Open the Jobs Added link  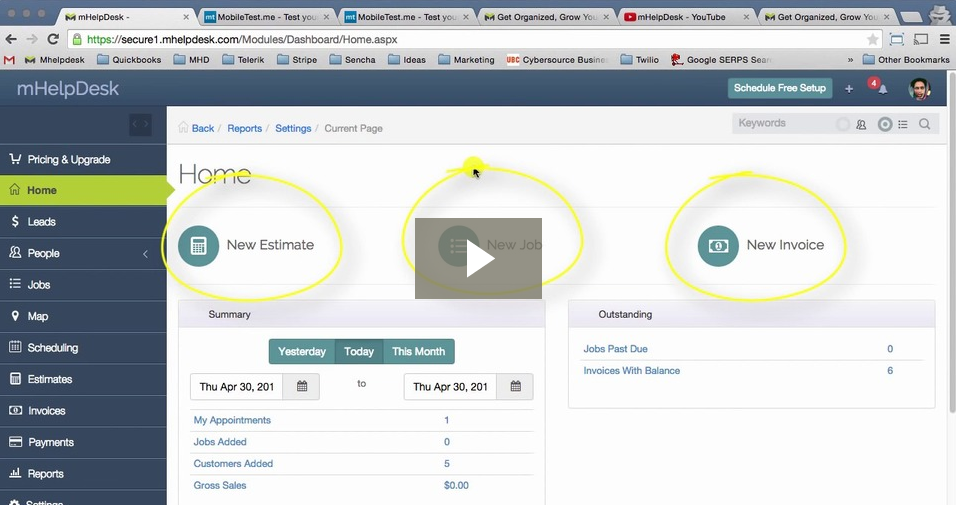pos(220,442)
